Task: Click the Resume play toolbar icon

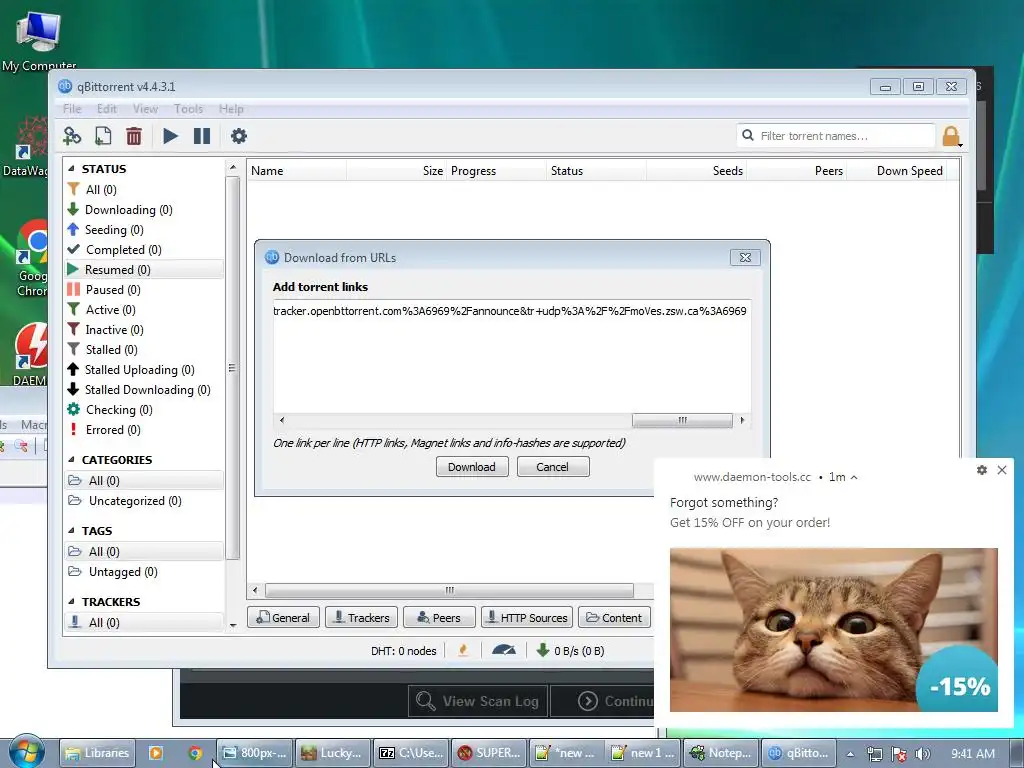Action: click(x=170, y=136)
